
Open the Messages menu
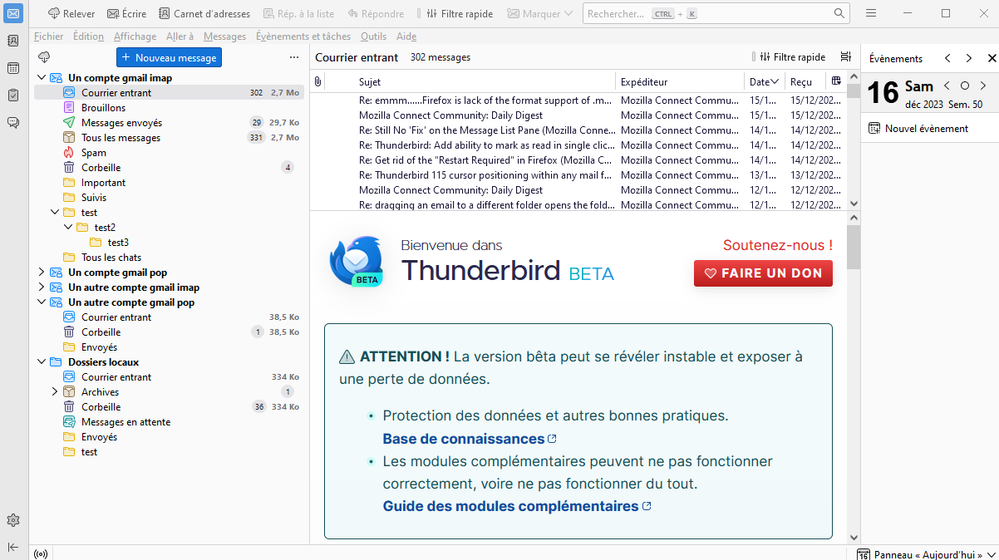(x=225, y=36)
